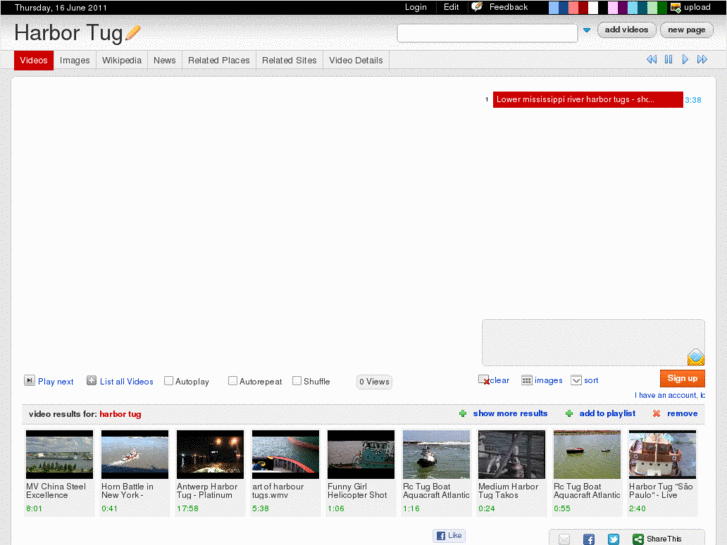727x545 pixels.
Task: Pick the purple theme color swatch
Action: click(623, 7)
